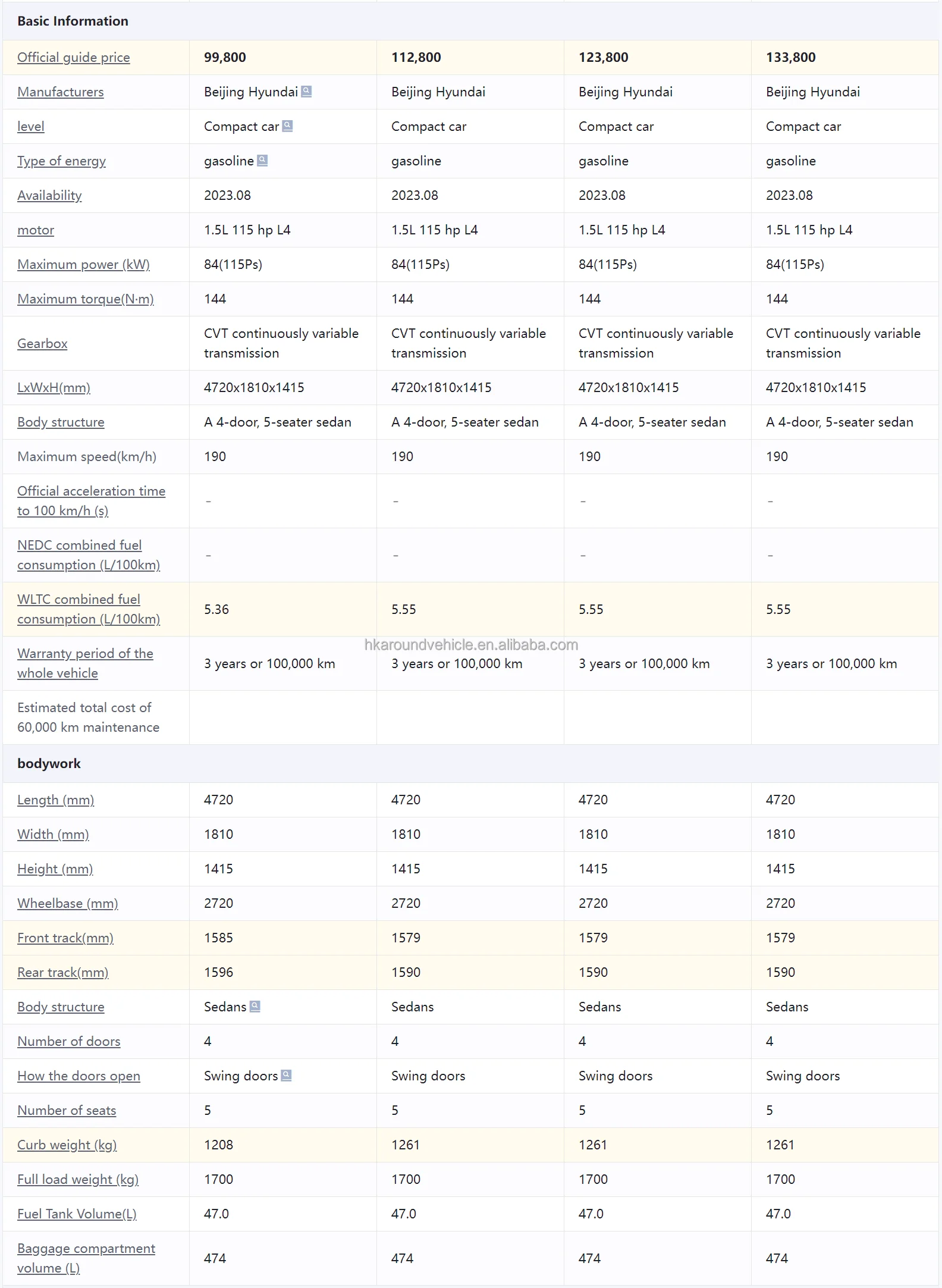Open the Curb weight (kg) link
Image resolution: width=942 pixels, height=1288 pixels.
67,1145
